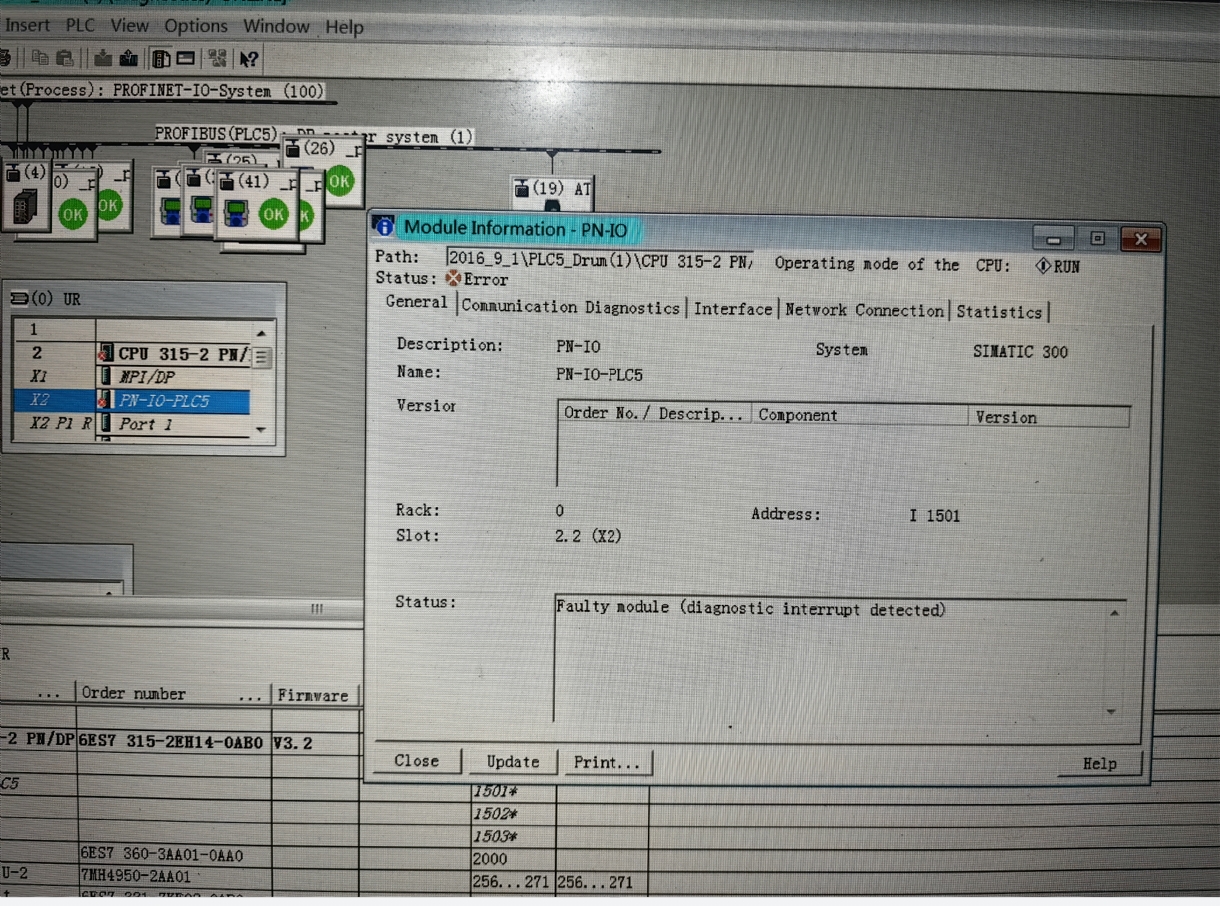Click the (0) UR rack icon

(18, 299)
